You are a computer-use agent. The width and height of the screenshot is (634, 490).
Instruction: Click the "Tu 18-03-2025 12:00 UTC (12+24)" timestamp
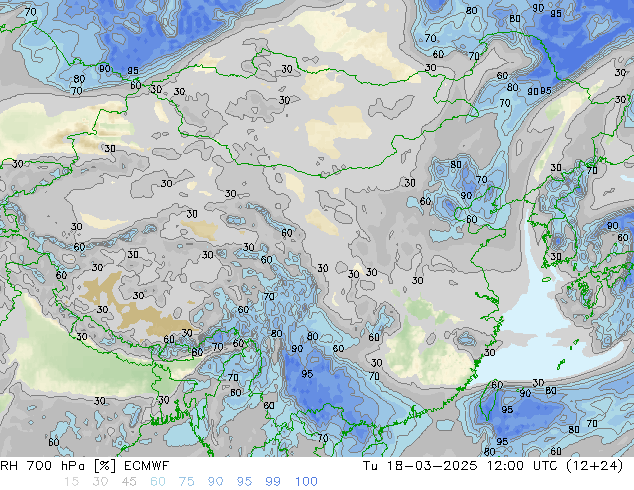(493, 466)
